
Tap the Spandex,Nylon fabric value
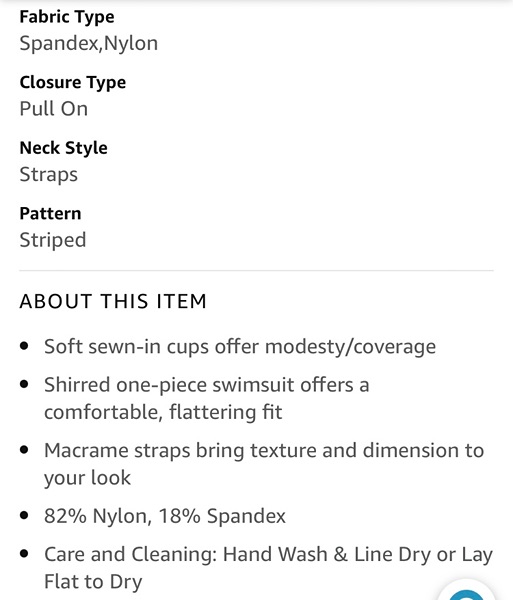click(89, 43)
